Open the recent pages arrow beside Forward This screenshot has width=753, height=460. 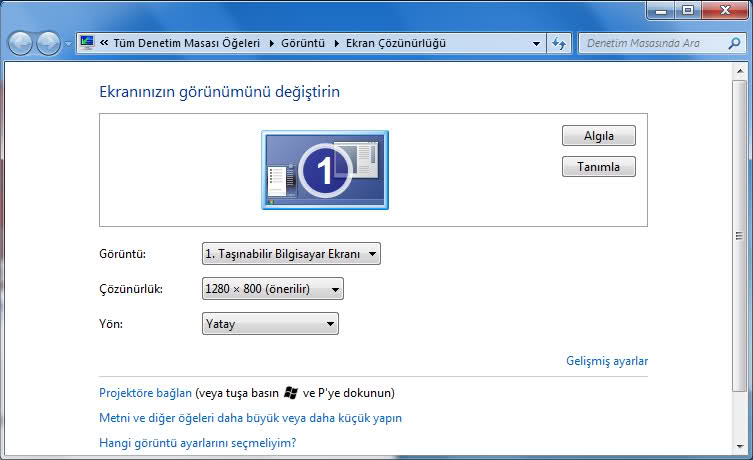pos(67,44)
